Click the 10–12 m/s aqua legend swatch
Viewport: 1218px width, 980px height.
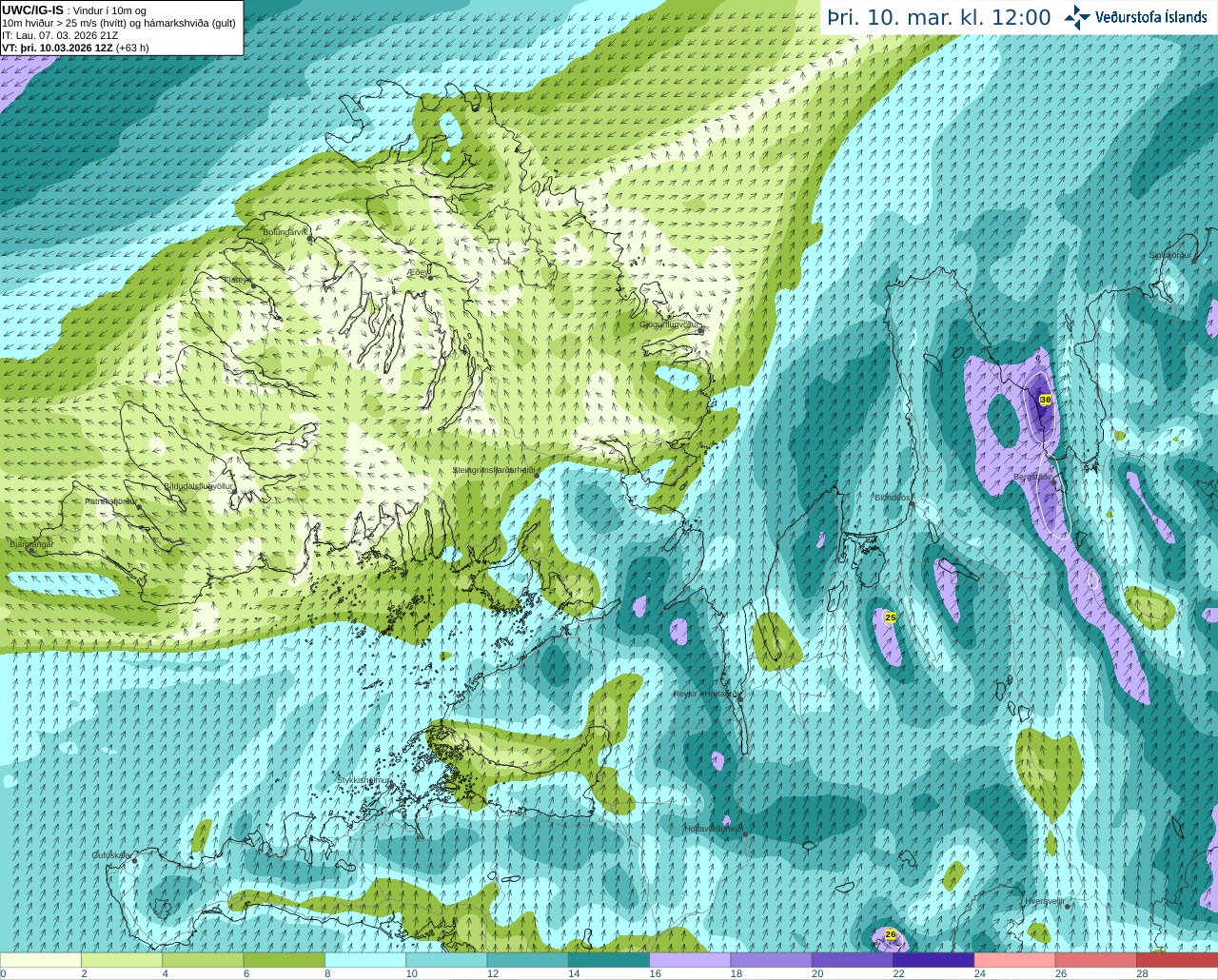point(446,960)
